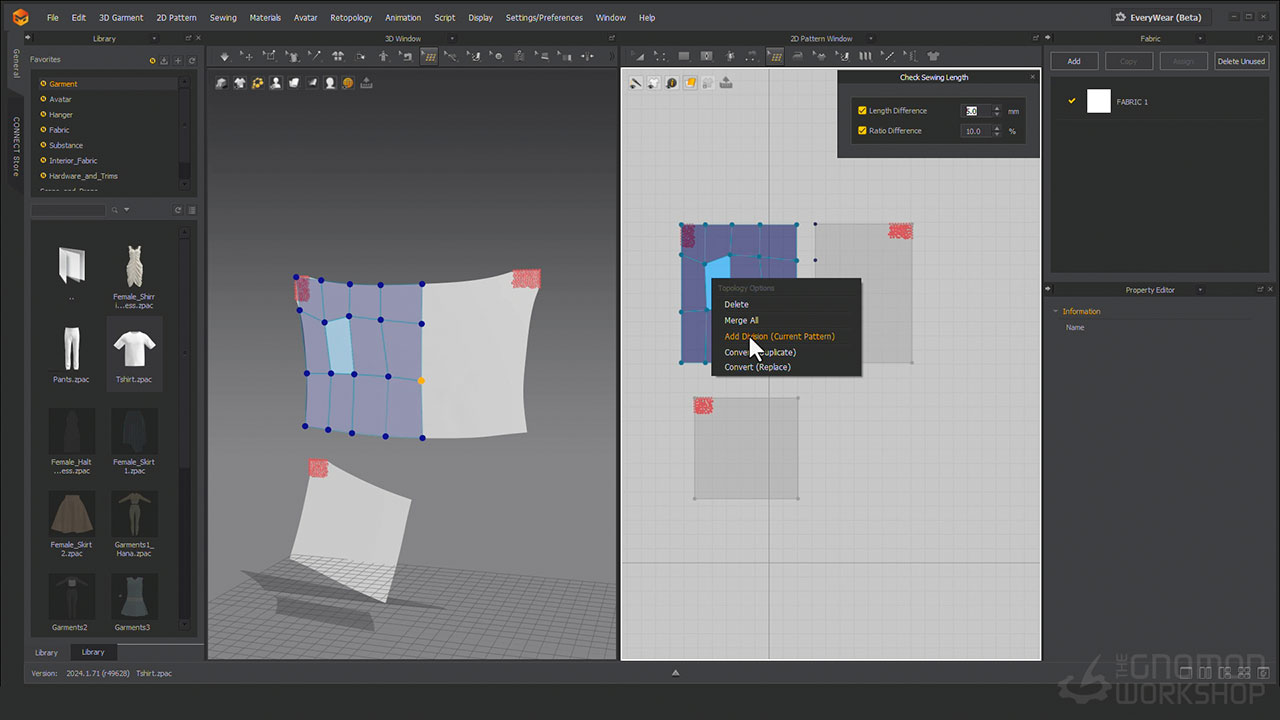This screenshot has height=720, width=1280.
Task: Uncheck the Length Difference checkbox
Action: 862,111
